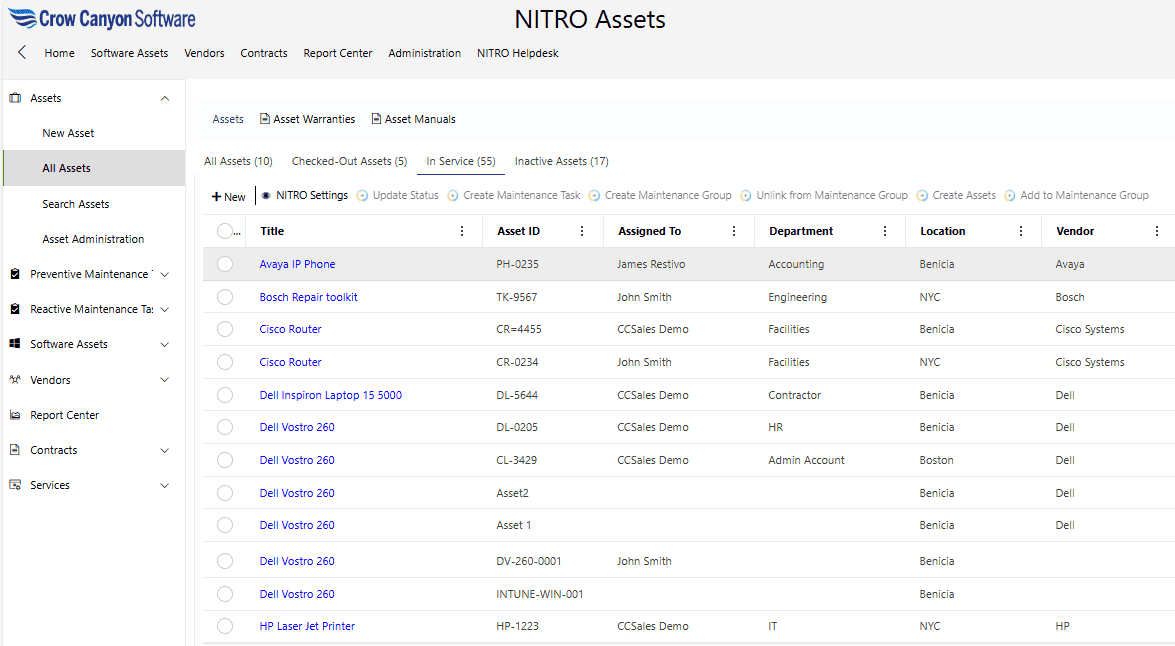Viewport: 1175px width, 646px height.
Task: Click the Unlink from Maintenance Group icon
Action: [746, 196]
